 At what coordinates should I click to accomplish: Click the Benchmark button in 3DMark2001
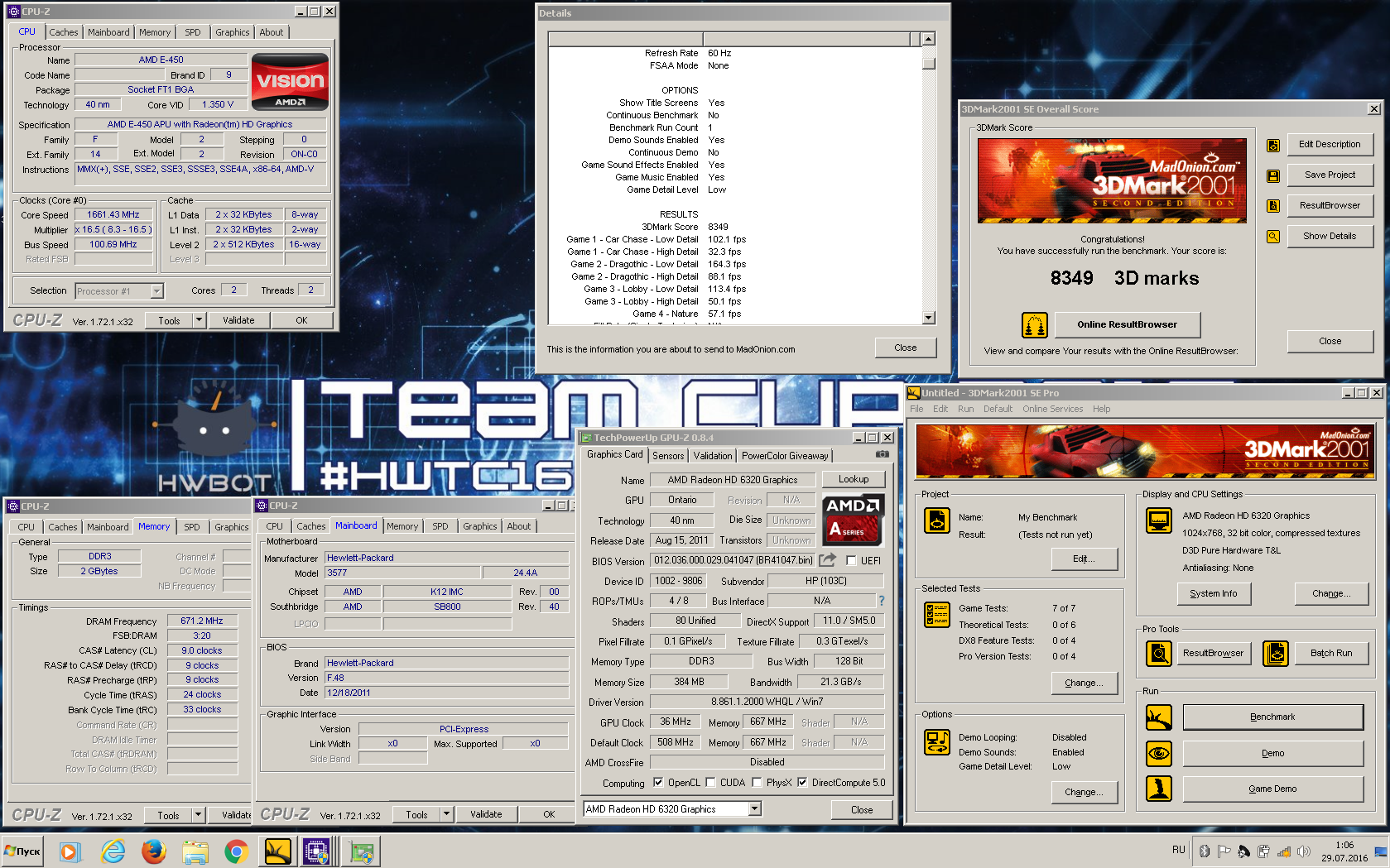point(1272,717)
